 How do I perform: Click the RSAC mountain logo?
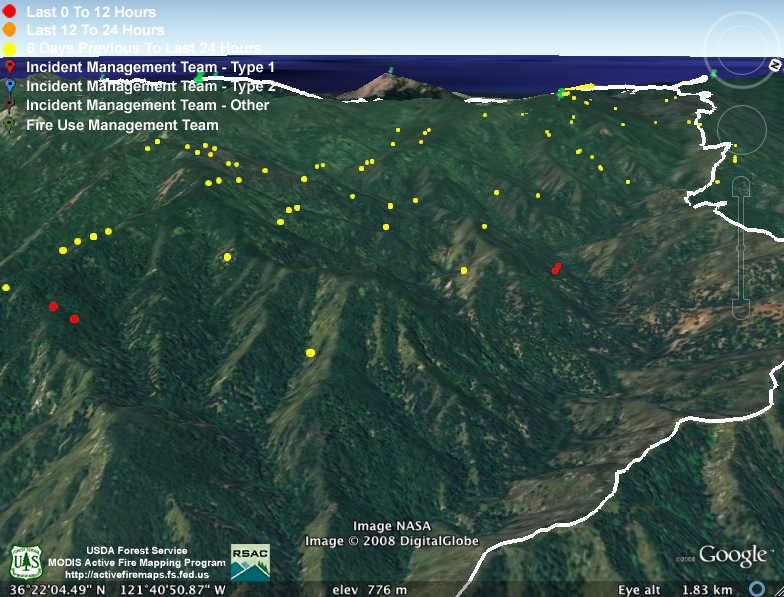point(250,562)
